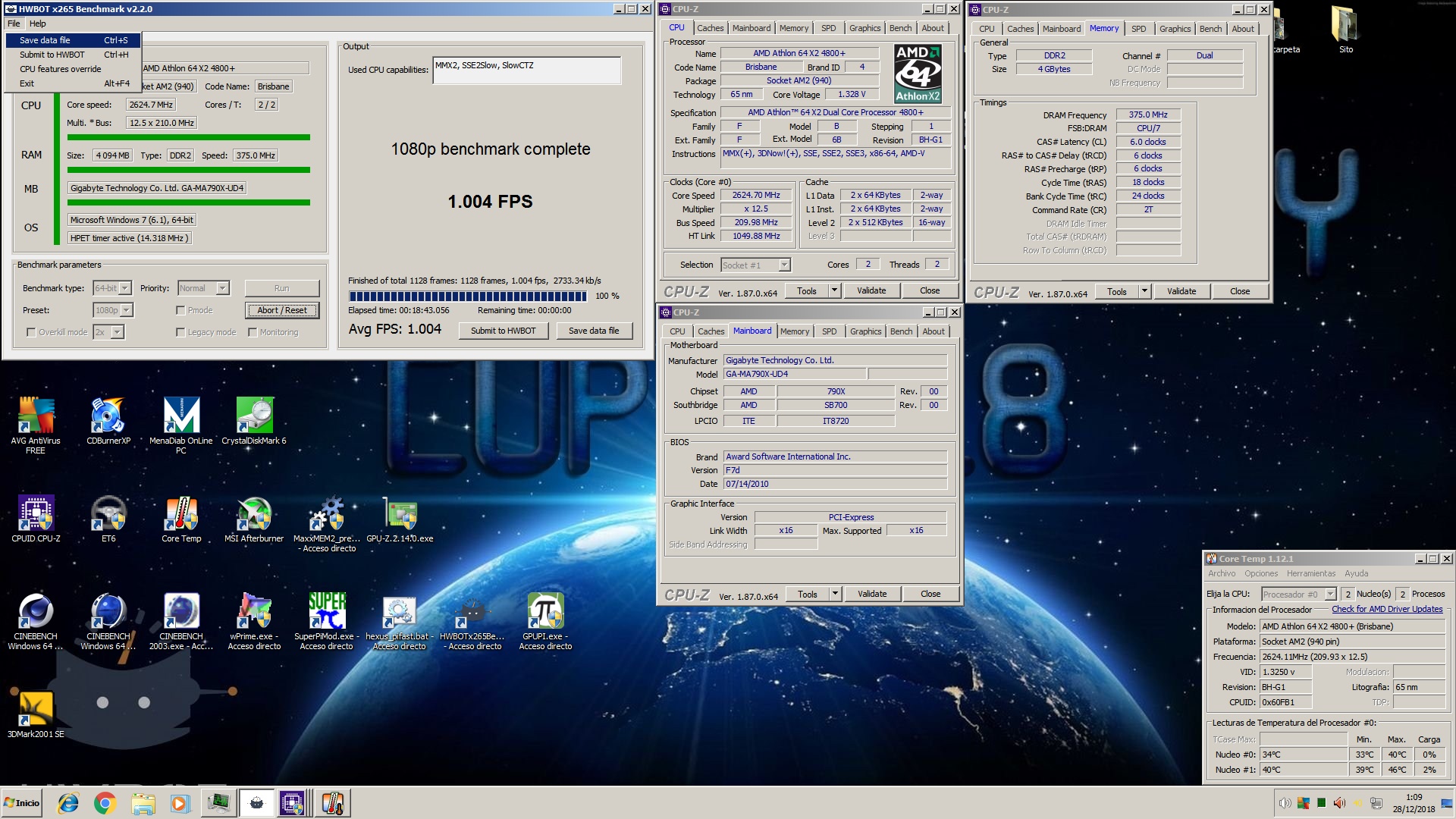The image size is (1456, 819).
Task: Click Abort / Reset button
Action: pos(282,310)
